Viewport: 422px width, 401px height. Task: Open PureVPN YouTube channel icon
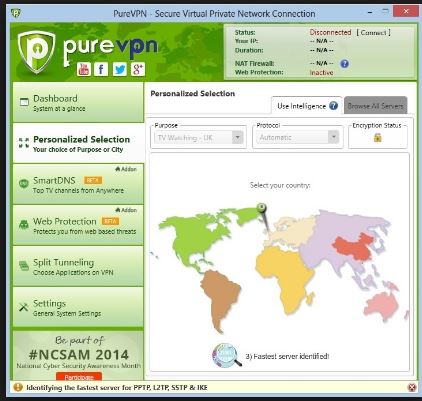84,69
